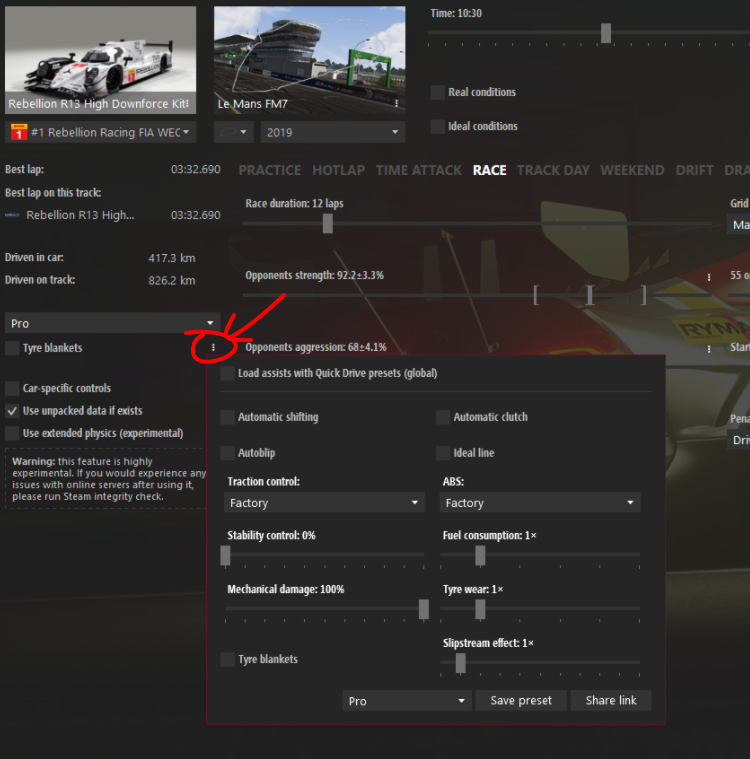Select the RACE mode tab
Screen dimensions: 750x759
pos(490,170)
